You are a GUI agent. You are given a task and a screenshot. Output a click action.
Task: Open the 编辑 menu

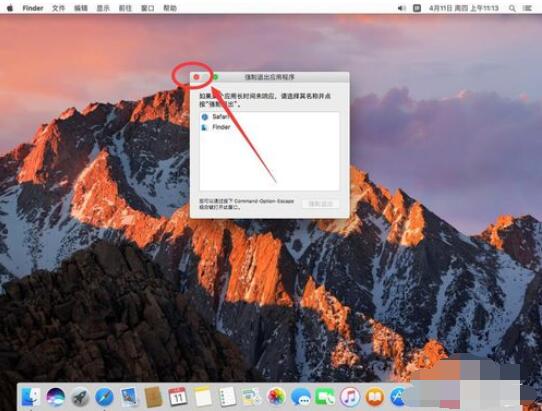81,8
